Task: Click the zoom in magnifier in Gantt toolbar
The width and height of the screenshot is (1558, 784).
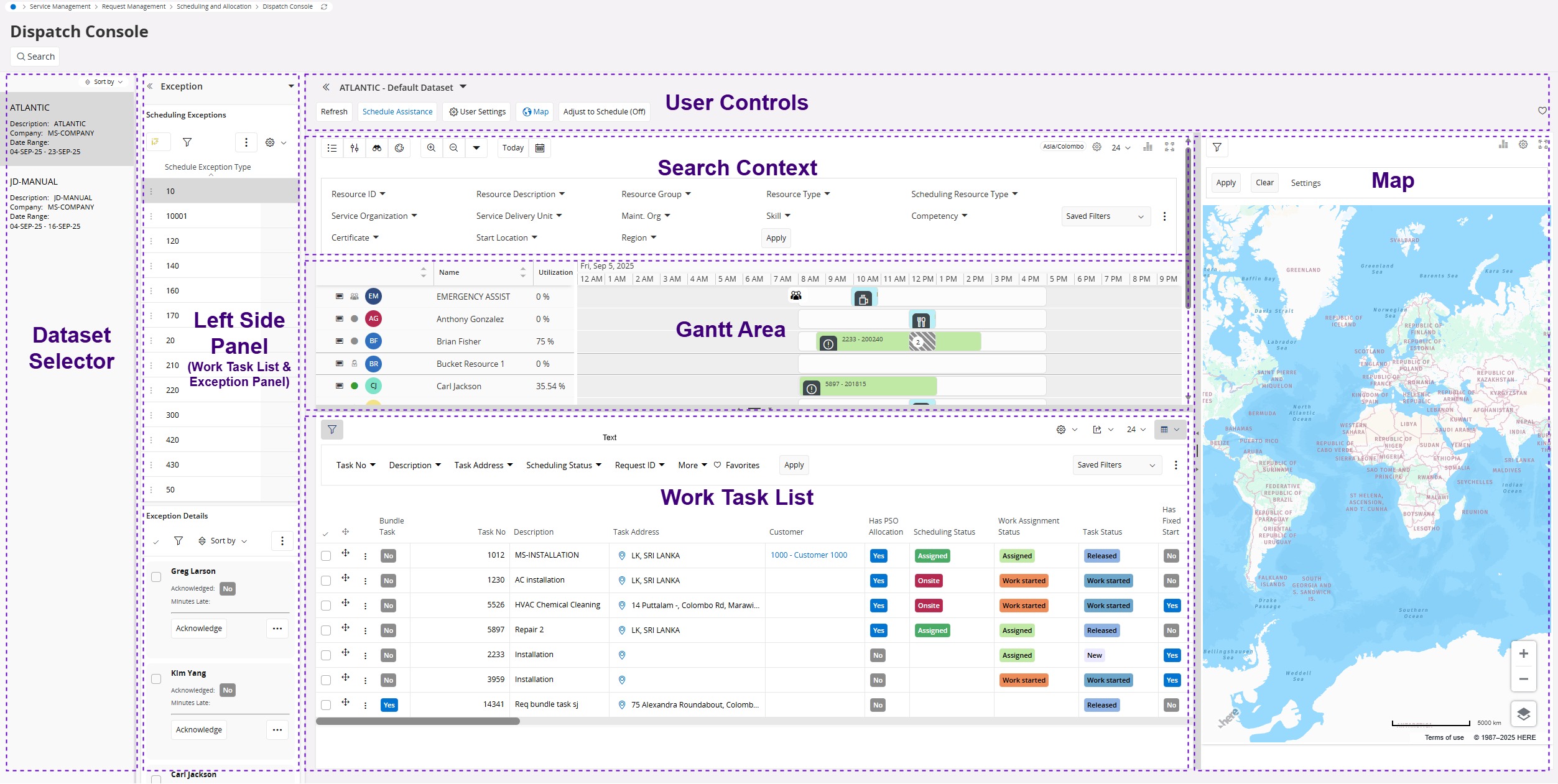Action: click(x=431, y=148)
